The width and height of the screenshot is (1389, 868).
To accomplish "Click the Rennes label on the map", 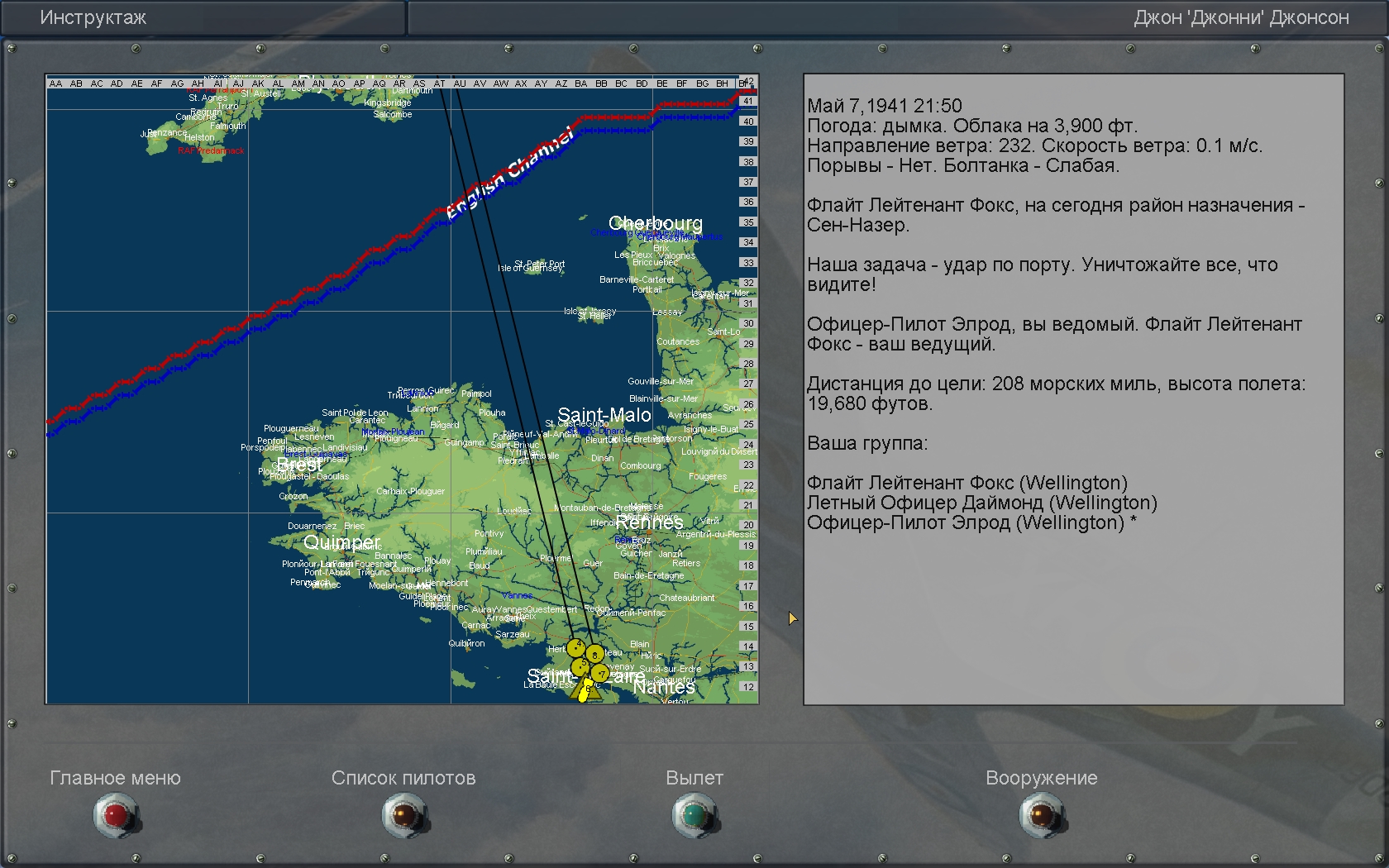I will click(x=649, y=522).
